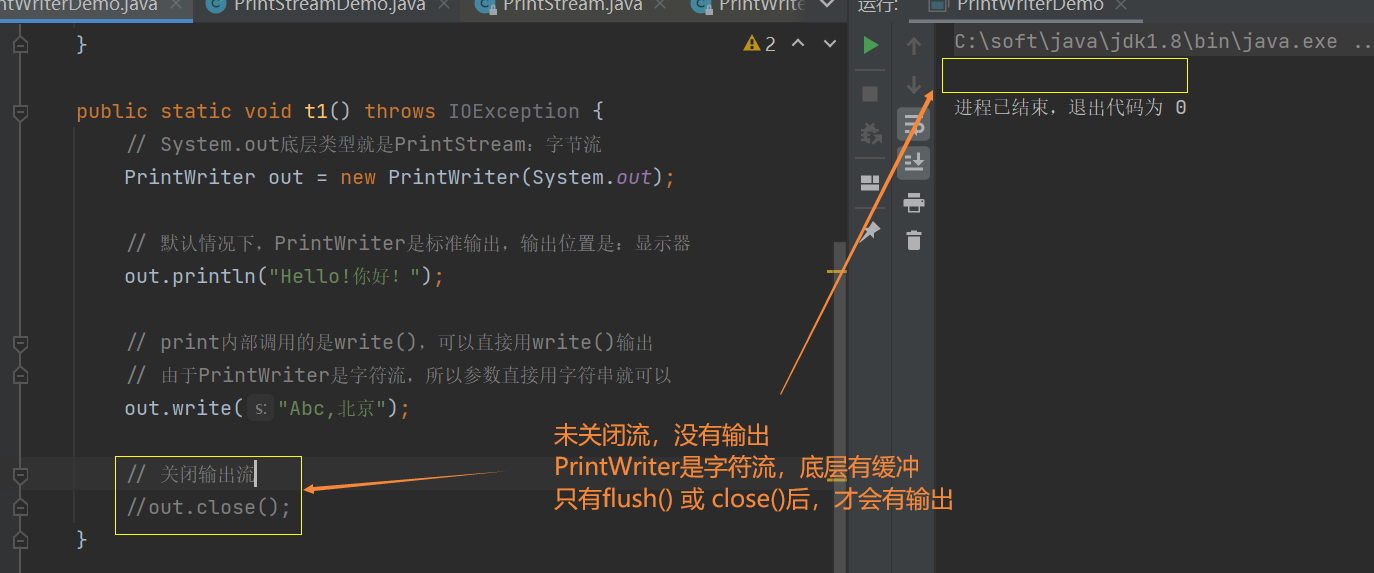Show hidden editor tabs dropdown chevron
Image resolution: width=1374 pixels, height=573 pixels.
pos(826,6)
